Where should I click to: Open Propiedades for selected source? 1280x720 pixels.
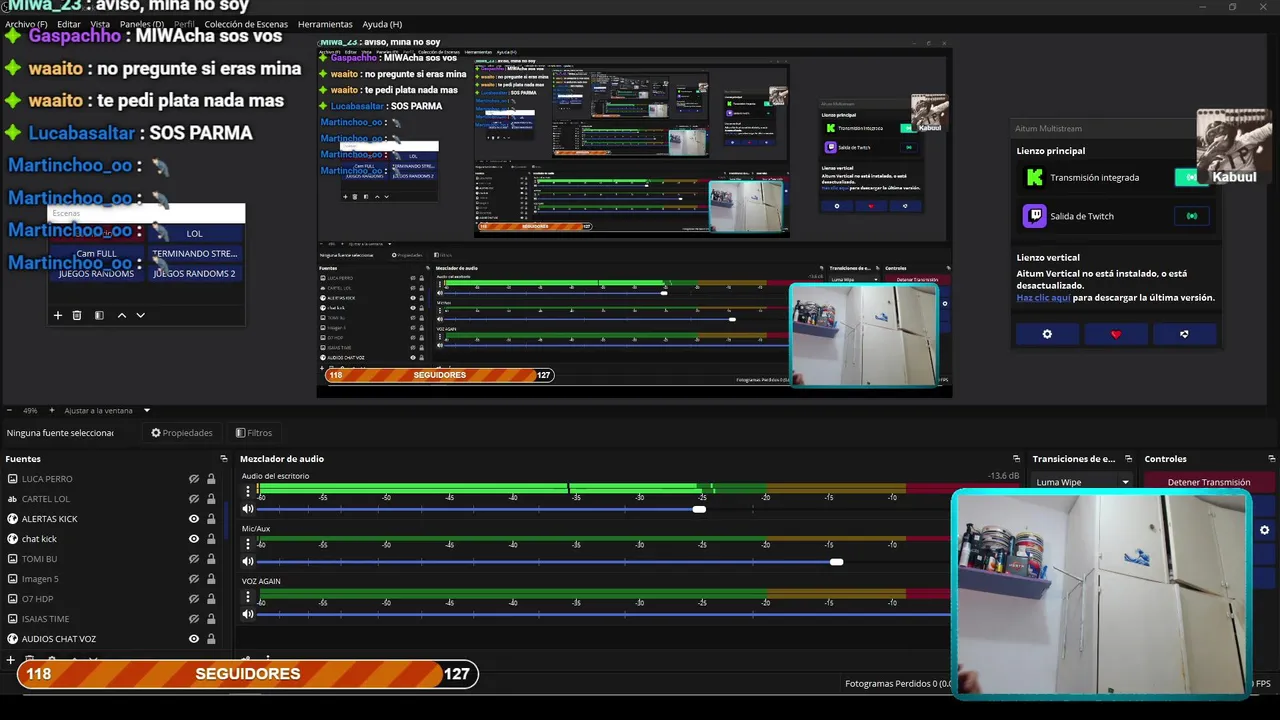(182, 433)
